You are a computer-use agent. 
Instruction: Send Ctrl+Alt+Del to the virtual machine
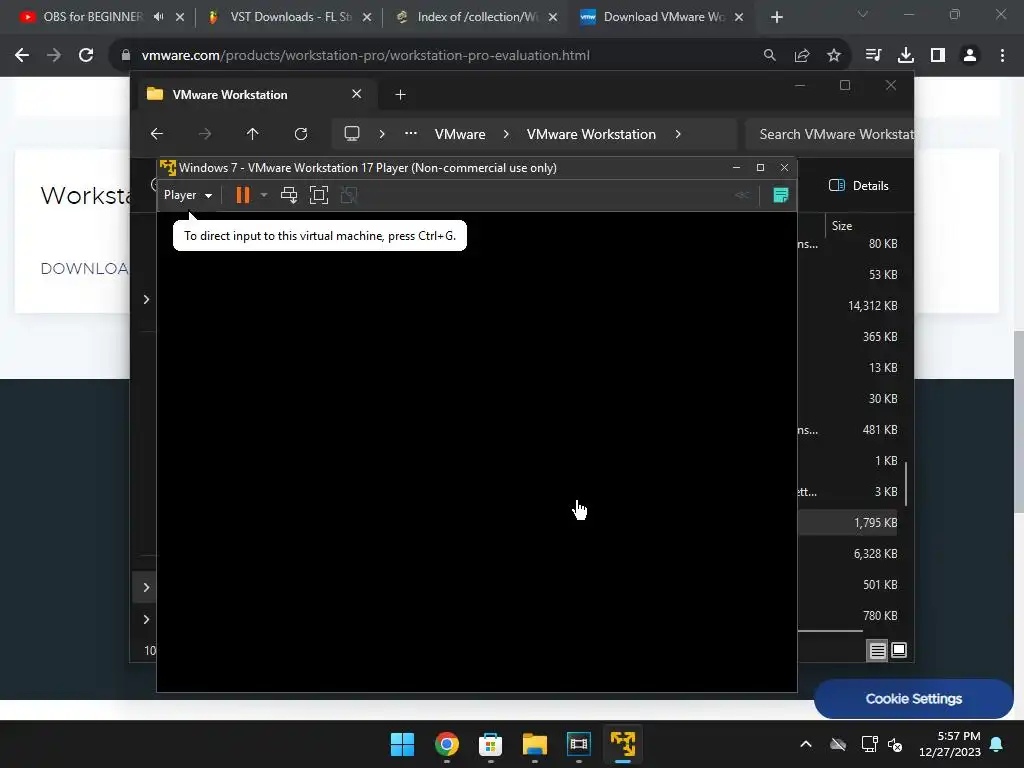click(x=289, y=195)
